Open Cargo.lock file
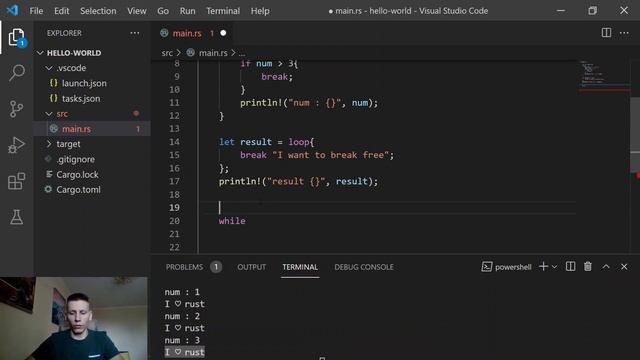Viewport: 640px width, 360px height. click(78, 174)
